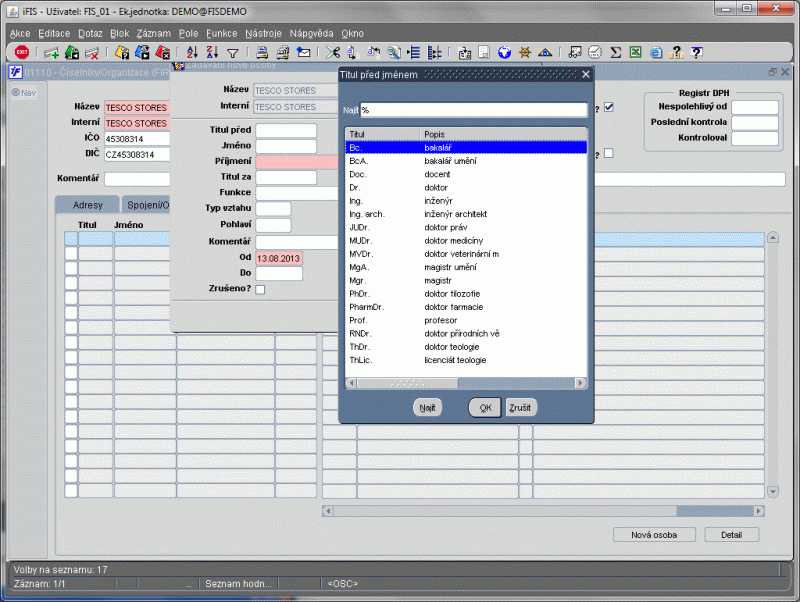Open the Akce menu
800x602 pixels.
[20, 34]
